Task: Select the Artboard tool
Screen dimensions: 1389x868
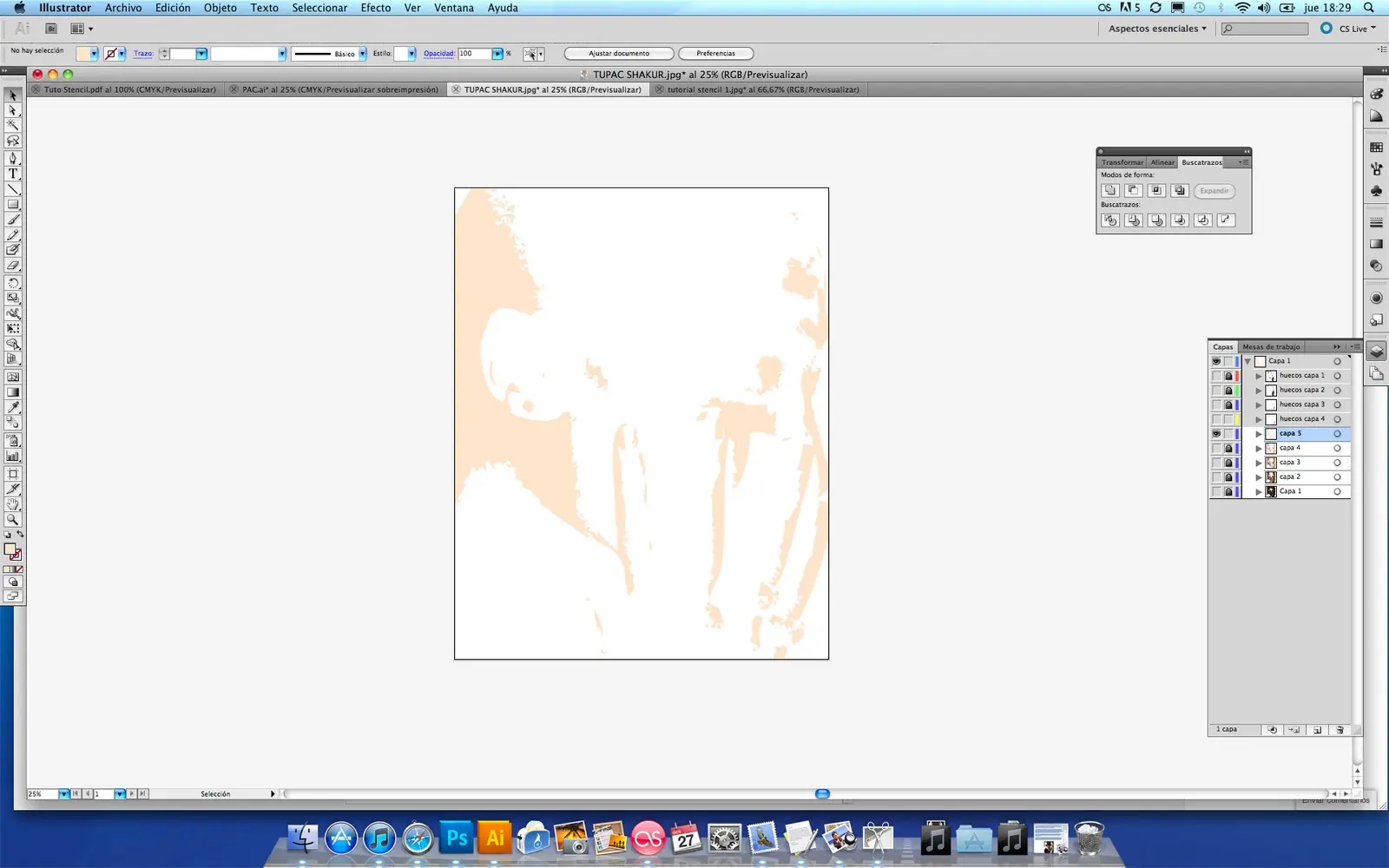Action: (x=13, y=474)
